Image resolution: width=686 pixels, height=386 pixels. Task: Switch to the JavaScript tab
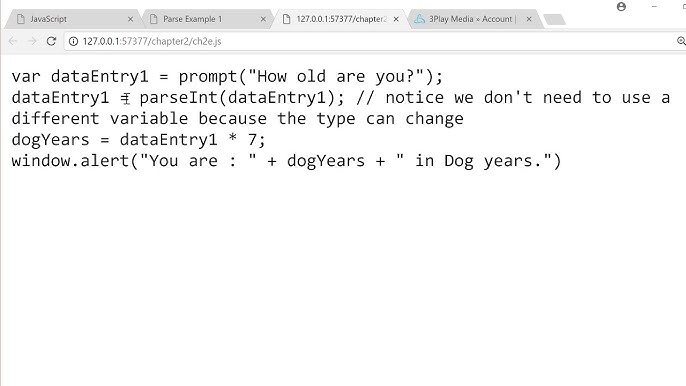tap(72, 19)
